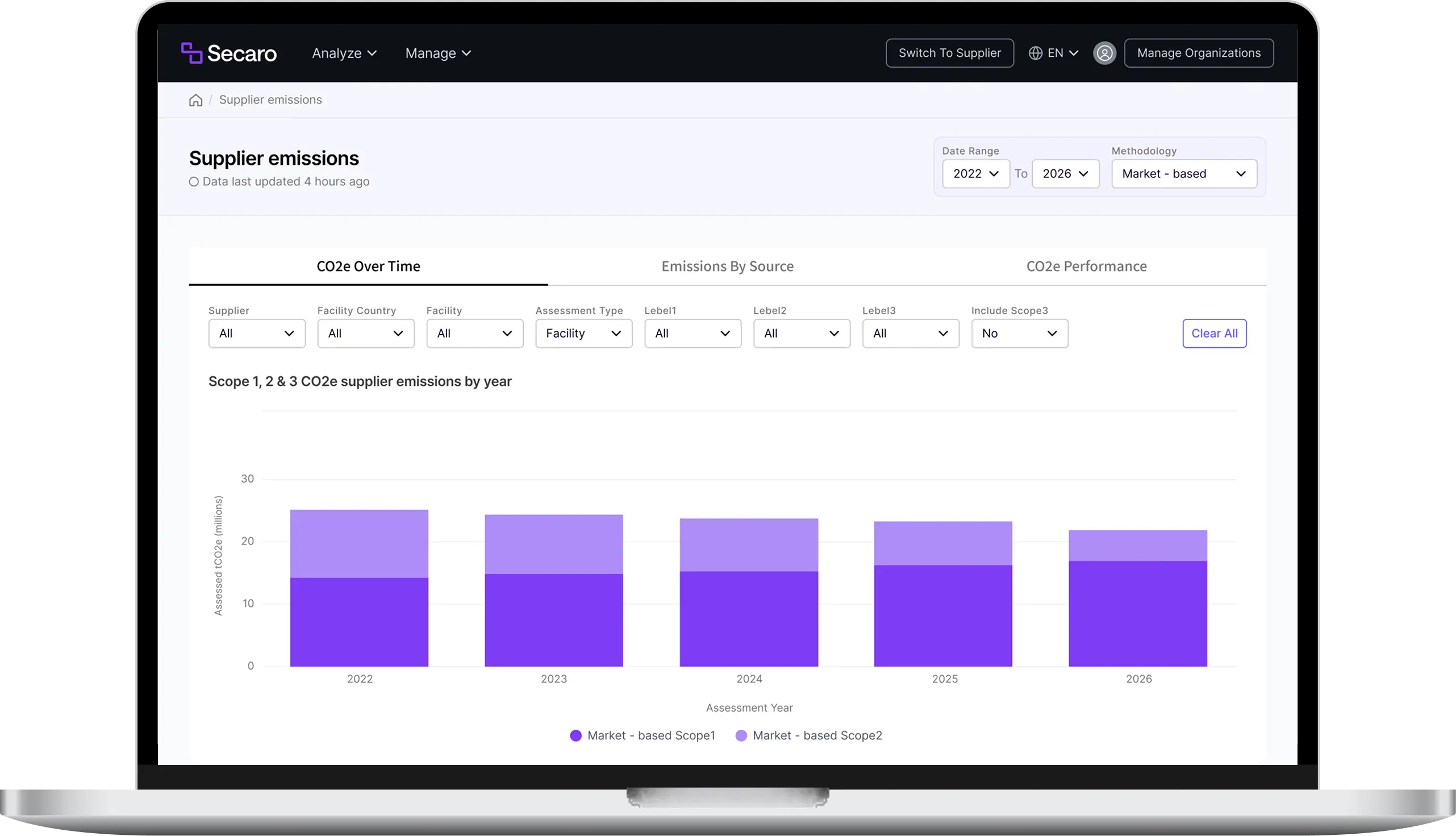Viewport: 1456px width, 836px height.
Task: Click the globe language icon
Action: pos(1035,53)
